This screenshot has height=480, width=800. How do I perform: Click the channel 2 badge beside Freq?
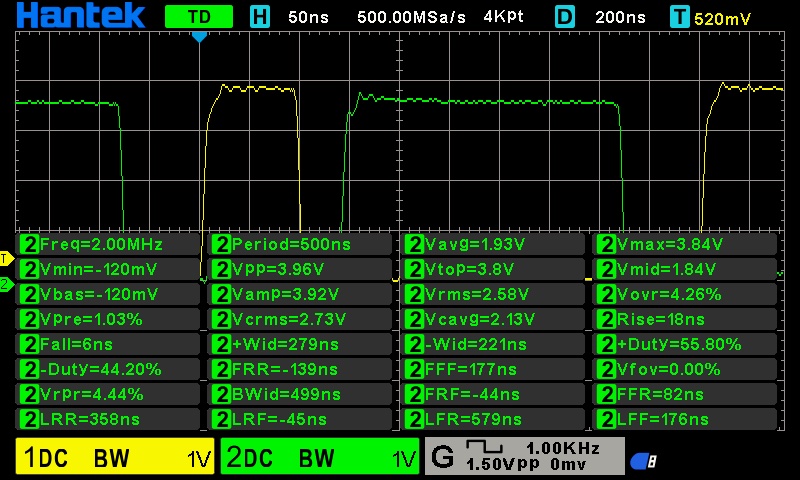[x=29, y=244]
